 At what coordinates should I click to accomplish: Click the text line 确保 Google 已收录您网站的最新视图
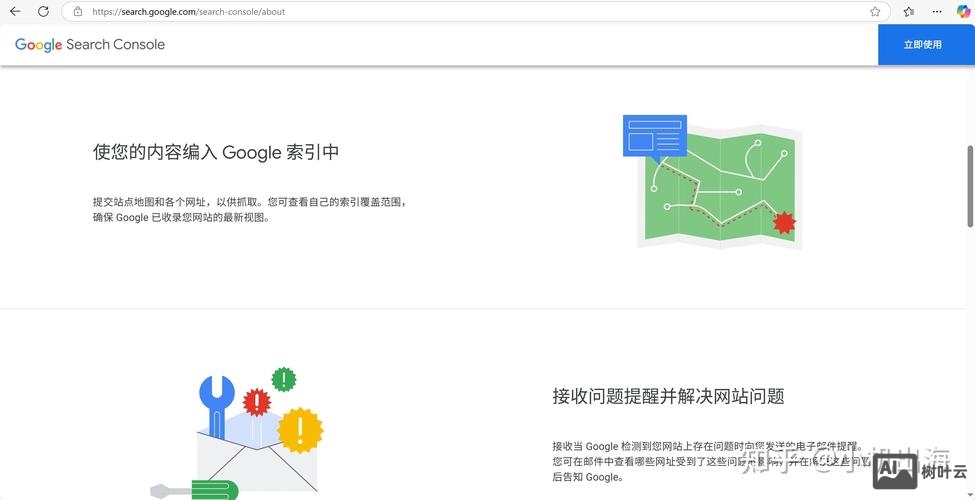(x=182, y=218)
